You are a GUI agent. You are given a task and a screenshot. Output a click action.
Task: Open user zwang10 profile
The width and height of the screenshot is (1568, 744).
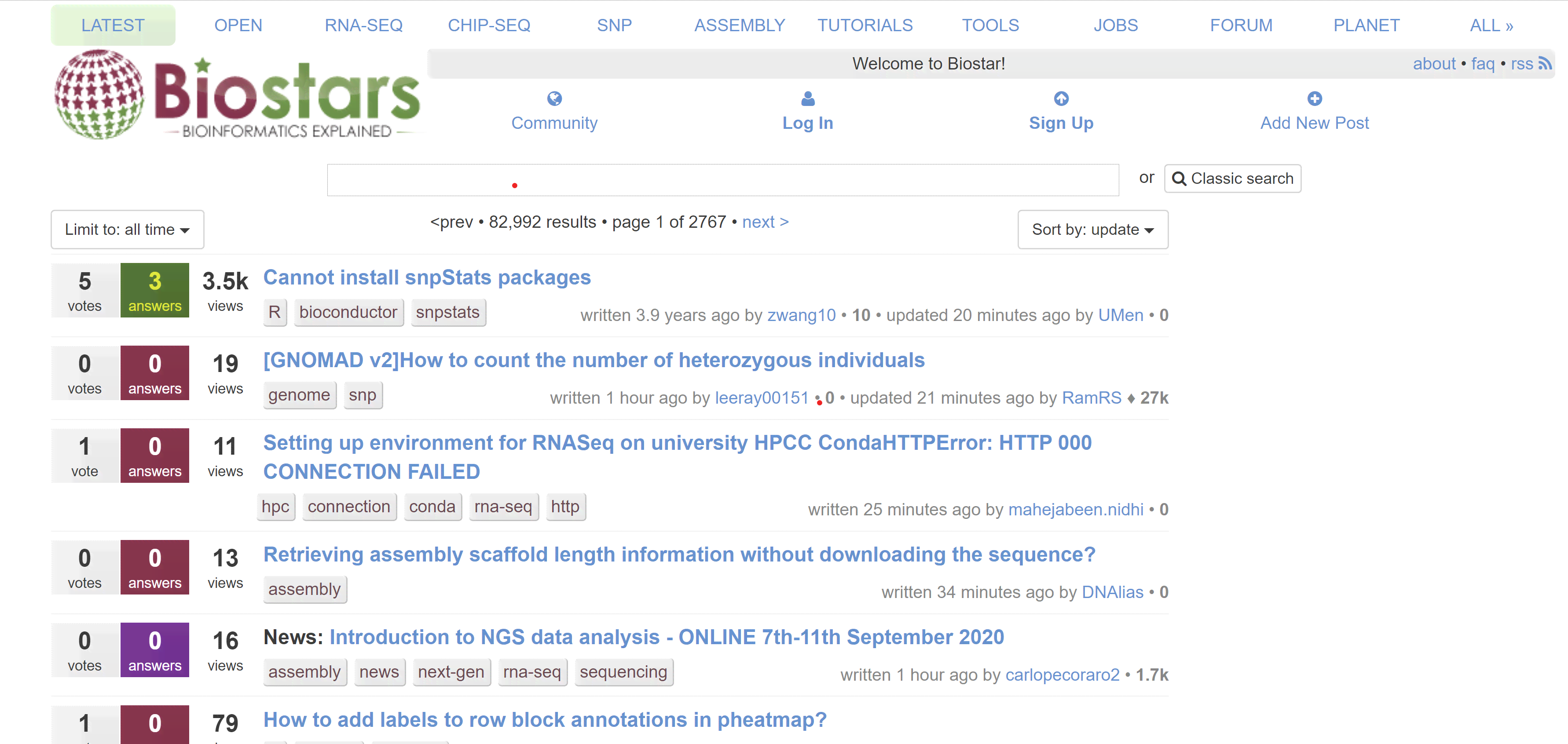point(801,315)
